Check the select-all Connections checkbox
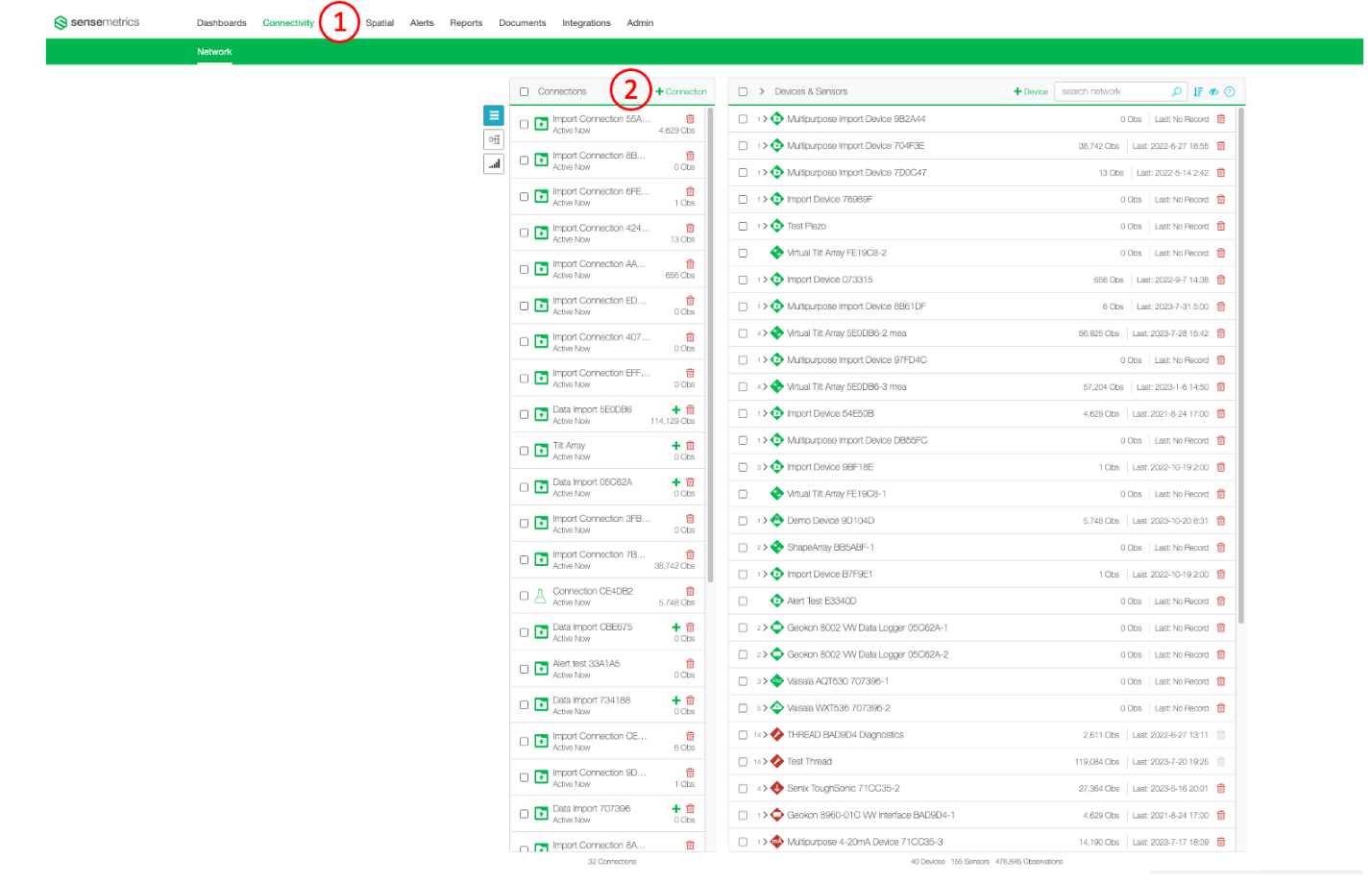1372x885 pixels. 523,91
